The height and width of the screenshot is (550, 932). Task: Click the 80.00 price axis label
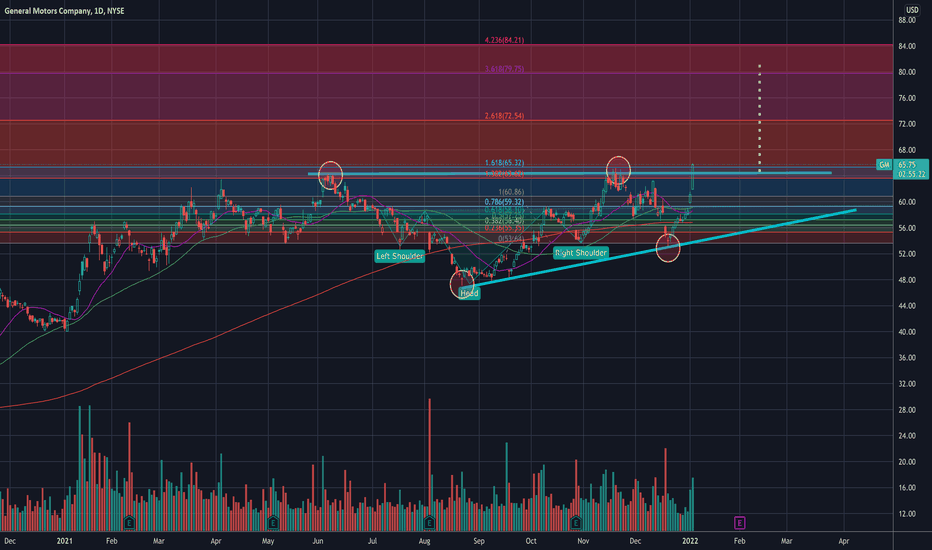pos(906,72)
